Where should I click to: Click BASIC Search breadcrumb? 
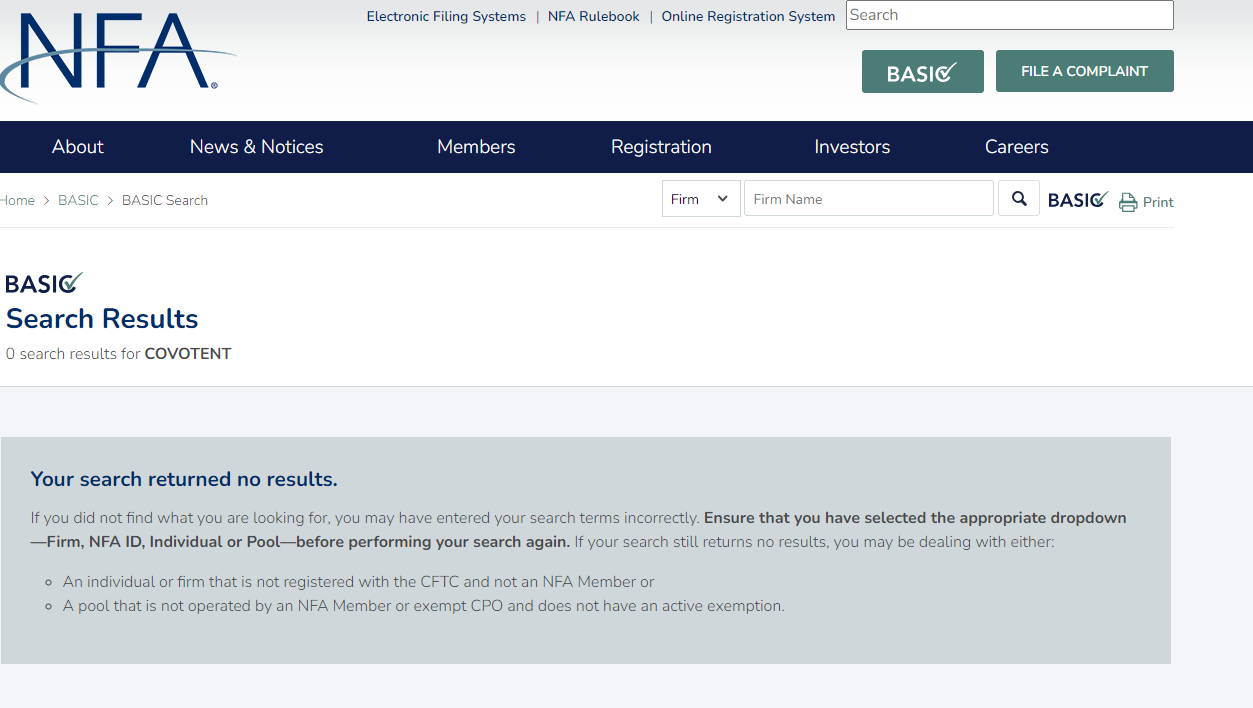165,200
